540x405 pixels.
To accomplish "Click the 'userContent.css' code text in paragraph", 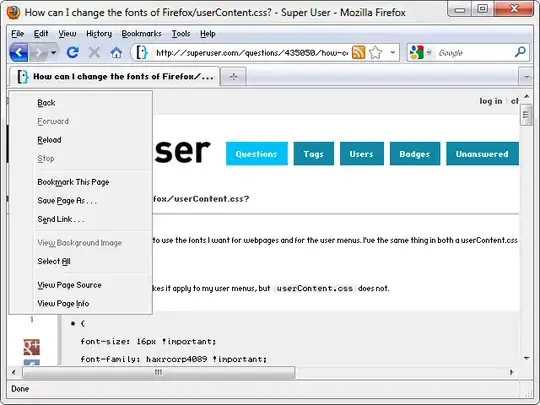I will click(x=314, y=288).
